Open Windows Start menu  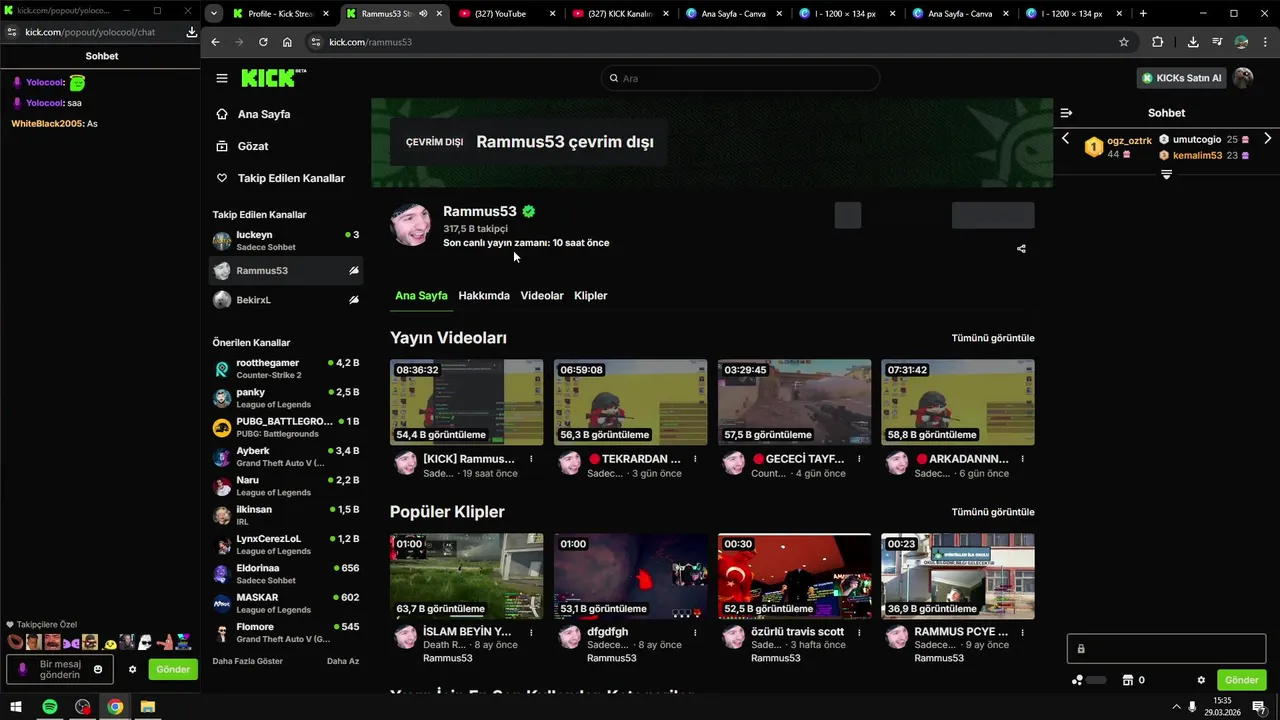(x=16, y=707)
